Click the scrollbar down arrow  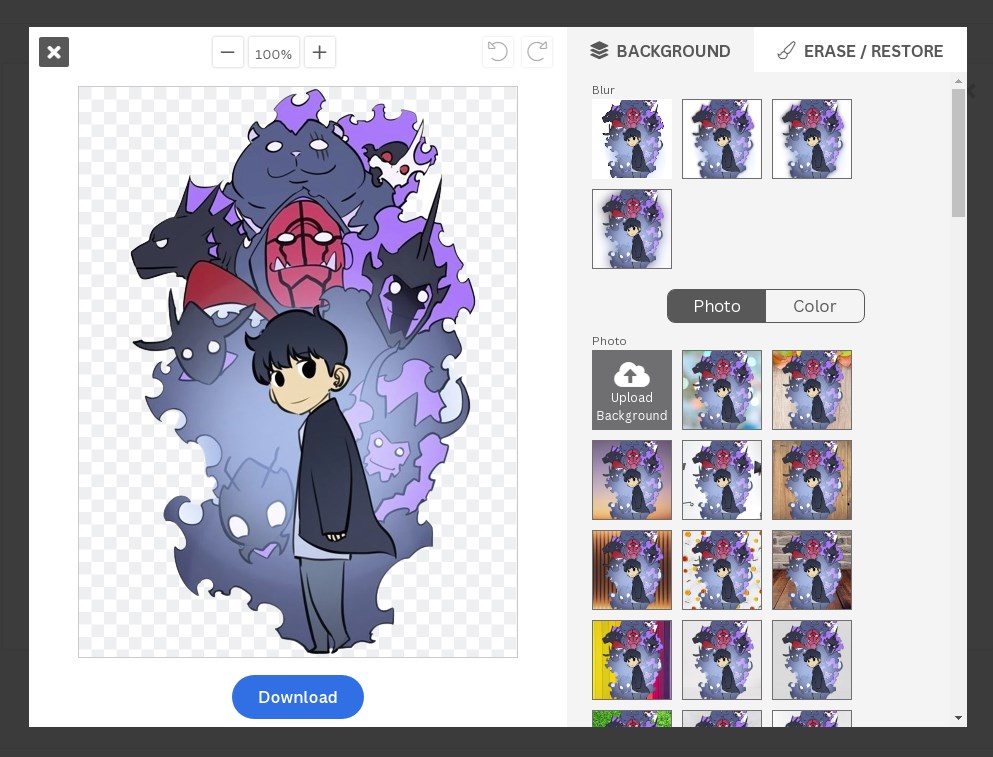point(958,718)
